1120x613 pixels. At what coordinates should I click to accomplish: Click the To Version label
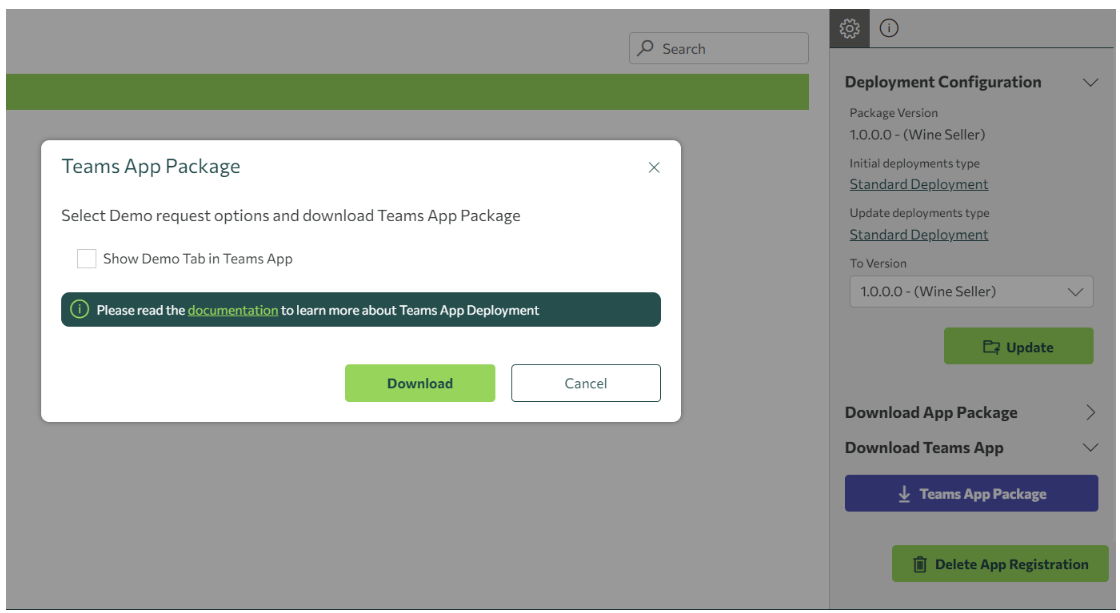(x=878, y=264)
